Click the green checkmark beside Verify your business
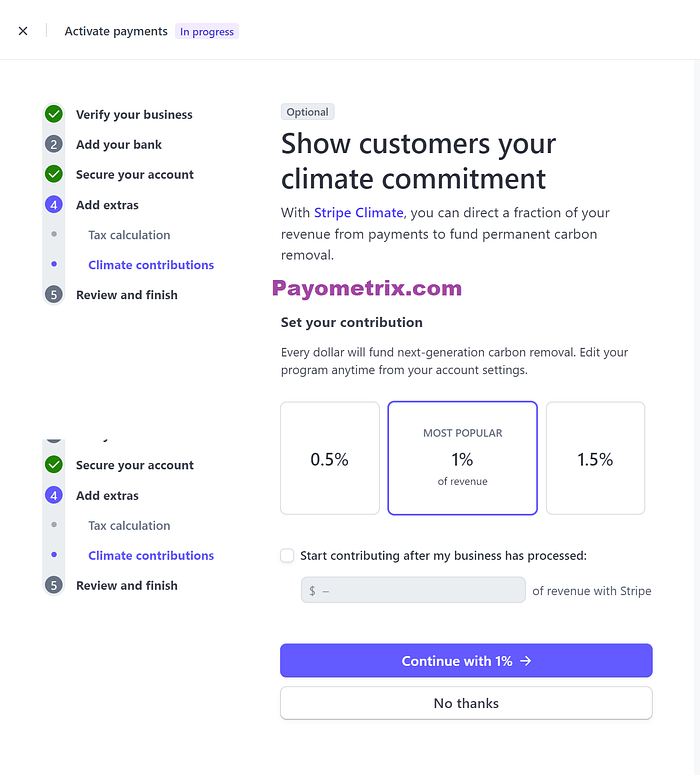 [54, 114]
